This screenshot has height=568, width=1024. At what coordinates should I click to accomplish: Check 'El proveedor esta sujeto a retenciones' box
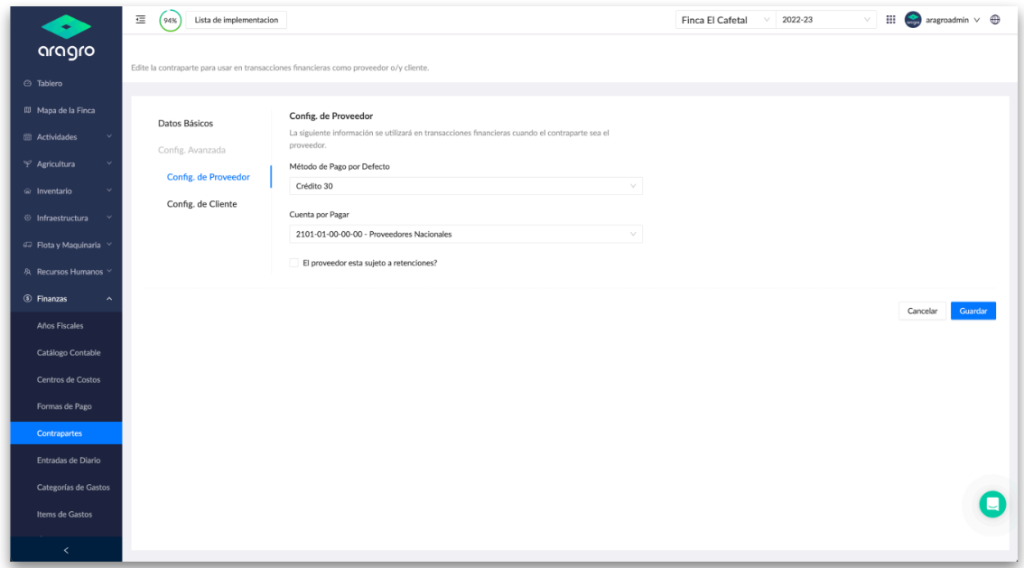[294, 262]
